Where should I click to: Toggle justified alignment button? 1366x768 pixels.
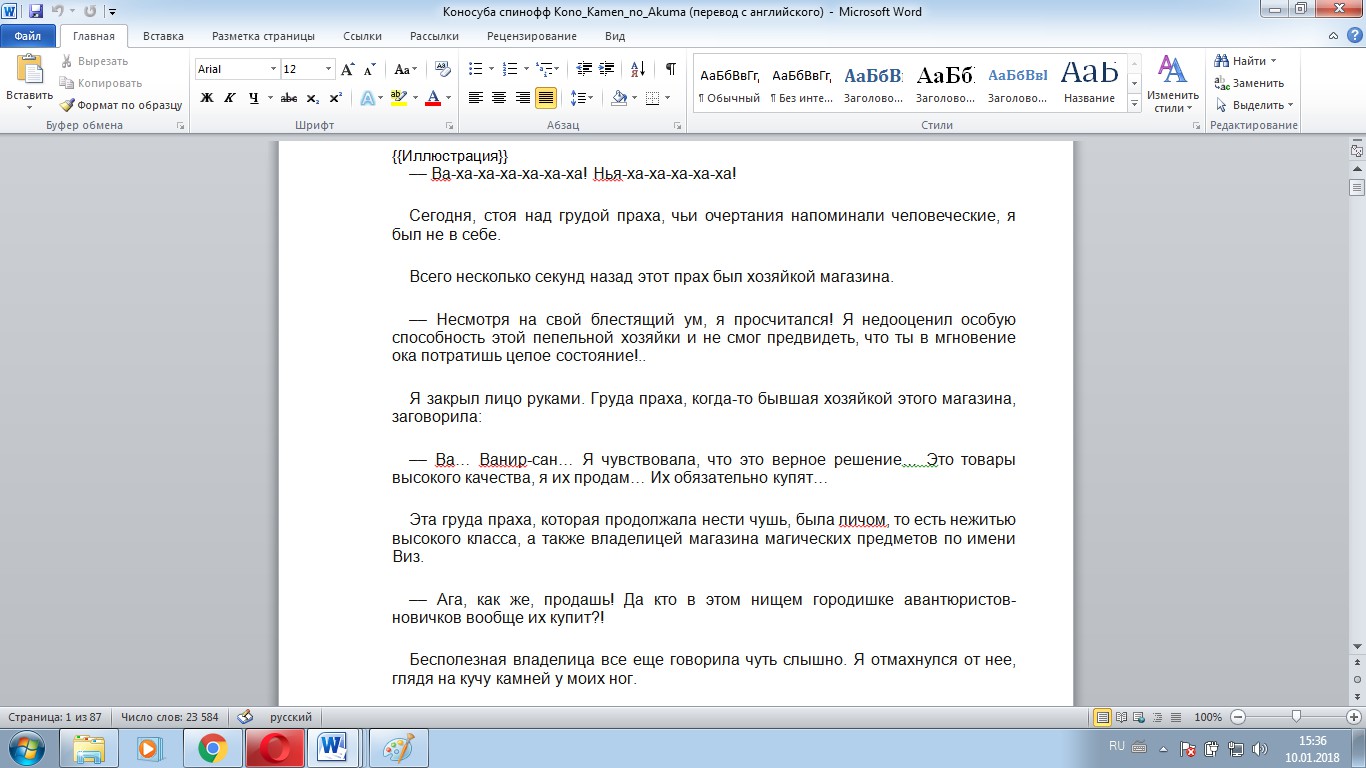[546, 98]
